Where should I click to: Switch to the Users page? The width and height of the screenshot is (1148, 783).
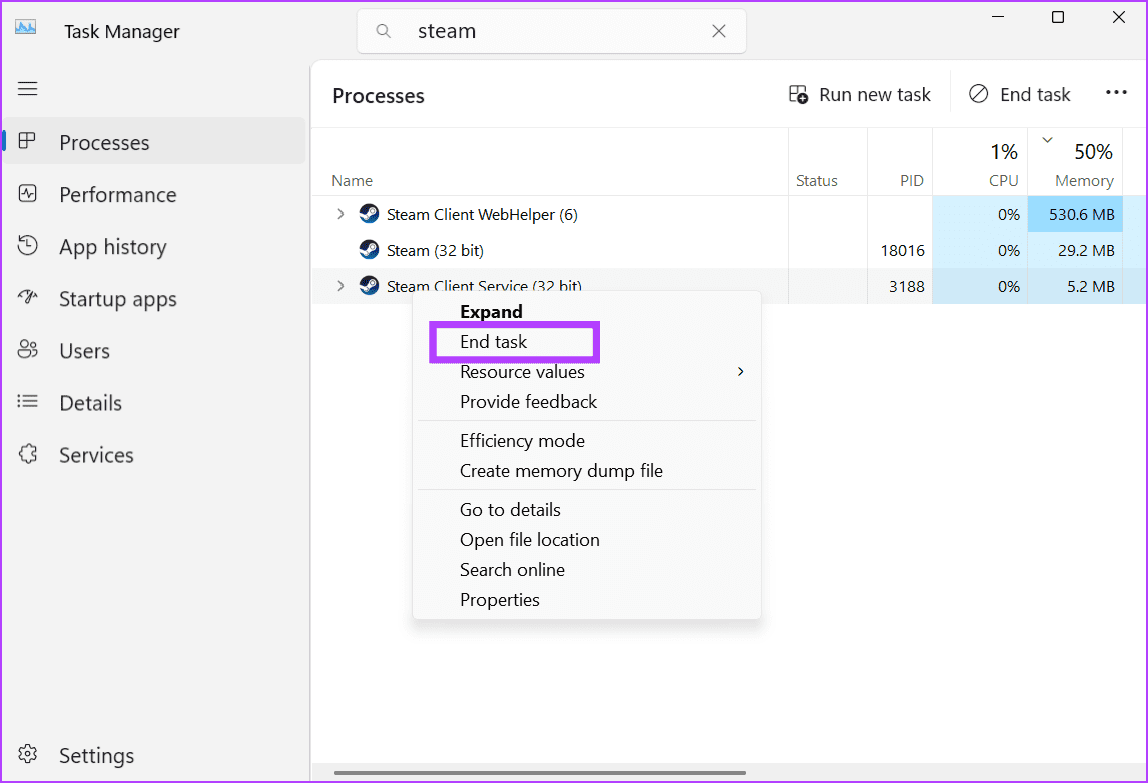pos(84,351)
